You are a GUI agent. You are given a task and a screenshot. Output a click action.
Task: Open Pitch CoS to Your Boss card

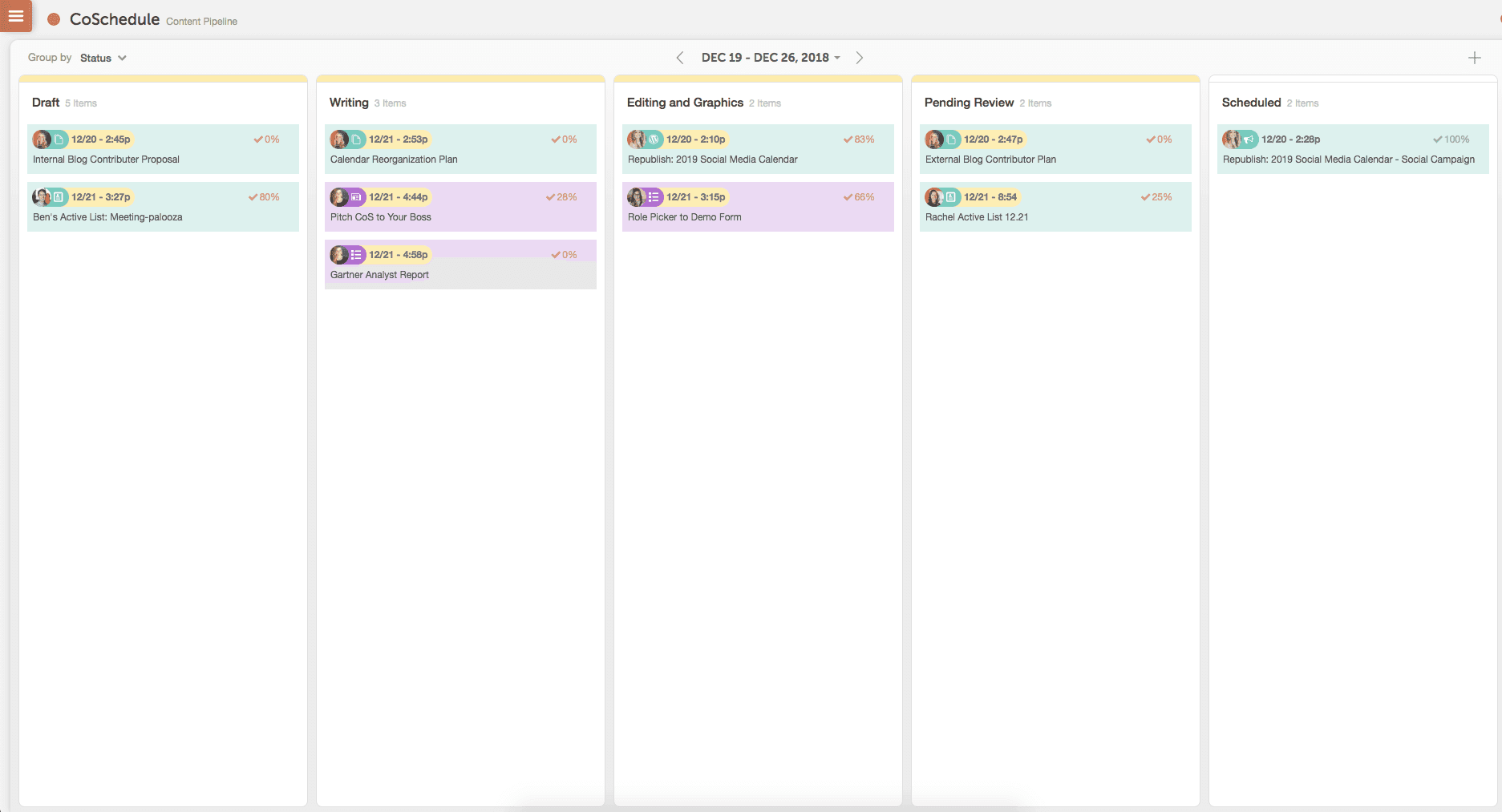pyautogui.click(x=460, y=207)
